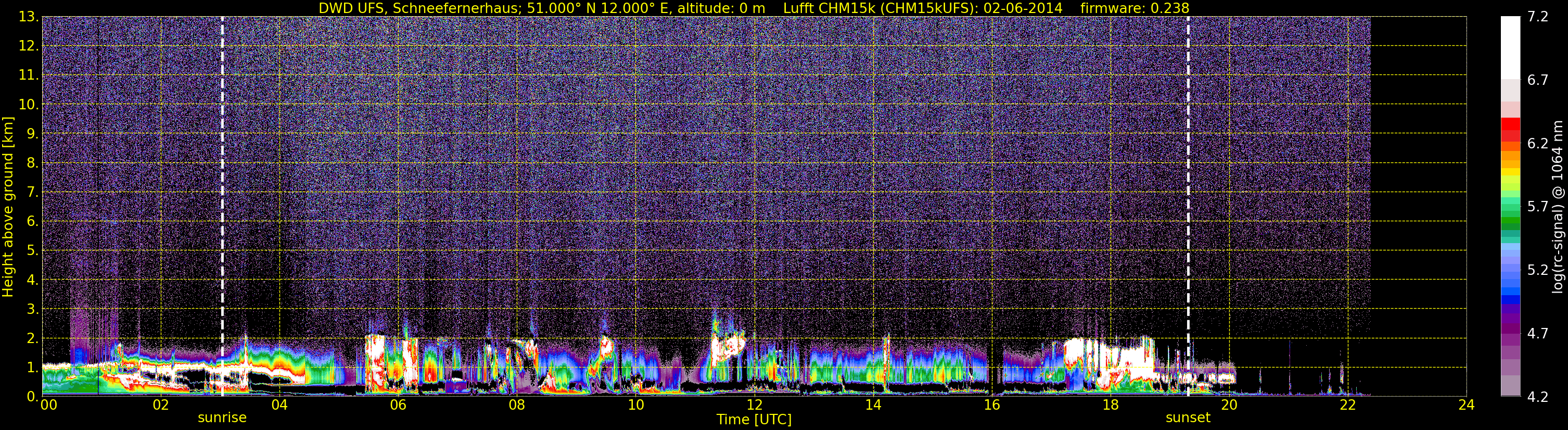Click the white top section of the colorbar
Screen dimensions: 1568x430
tap(1510, 48)
